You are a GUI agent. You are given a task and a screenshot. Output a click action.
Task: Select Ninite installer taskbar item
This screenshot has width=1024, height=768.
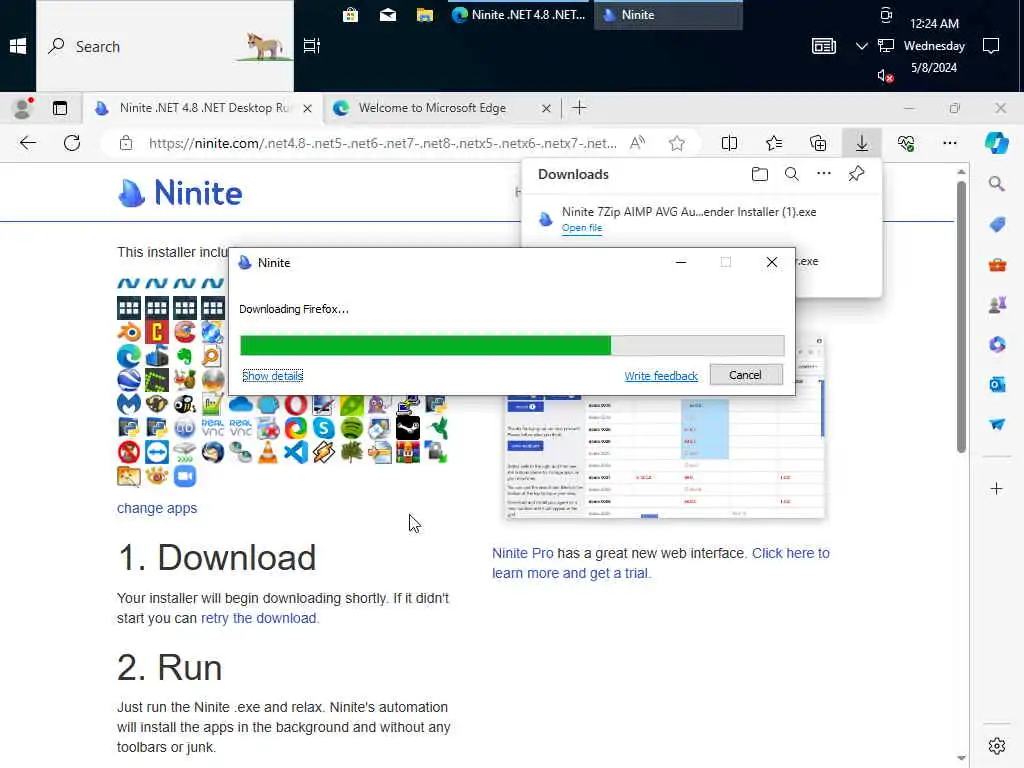point(668,14)
